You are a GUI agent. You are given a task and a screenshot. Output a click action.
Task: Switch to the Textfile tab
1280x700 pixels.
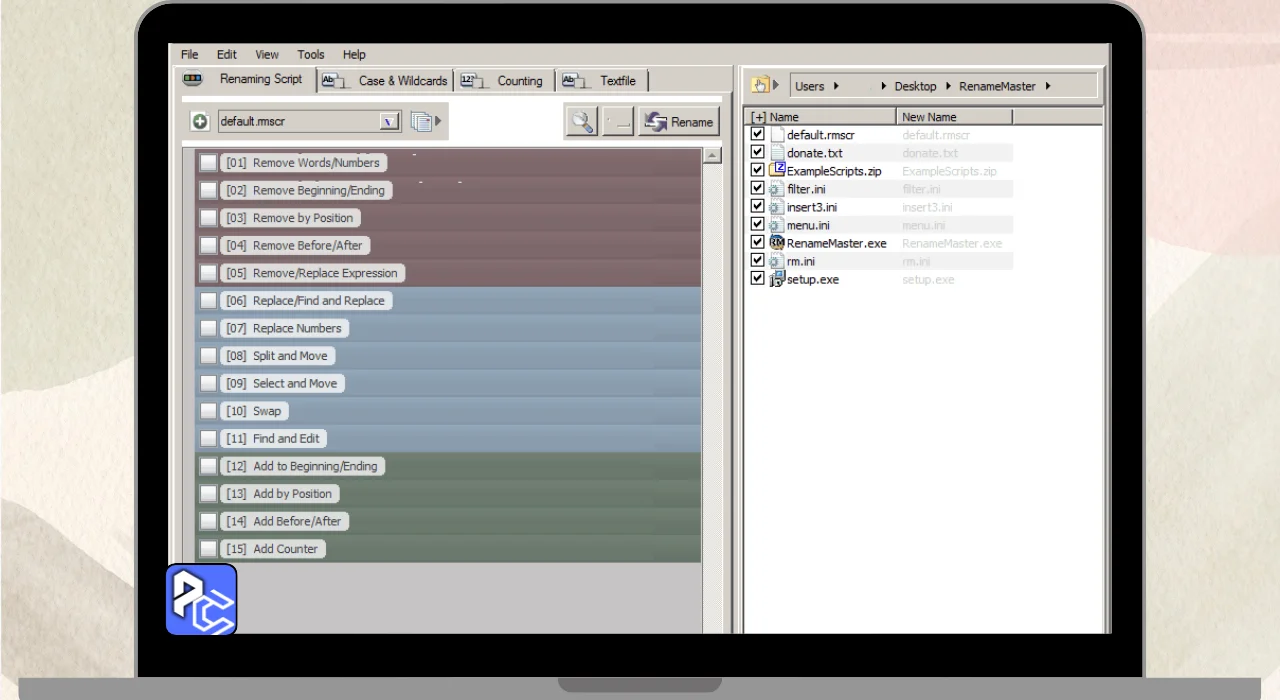(603, 81)
